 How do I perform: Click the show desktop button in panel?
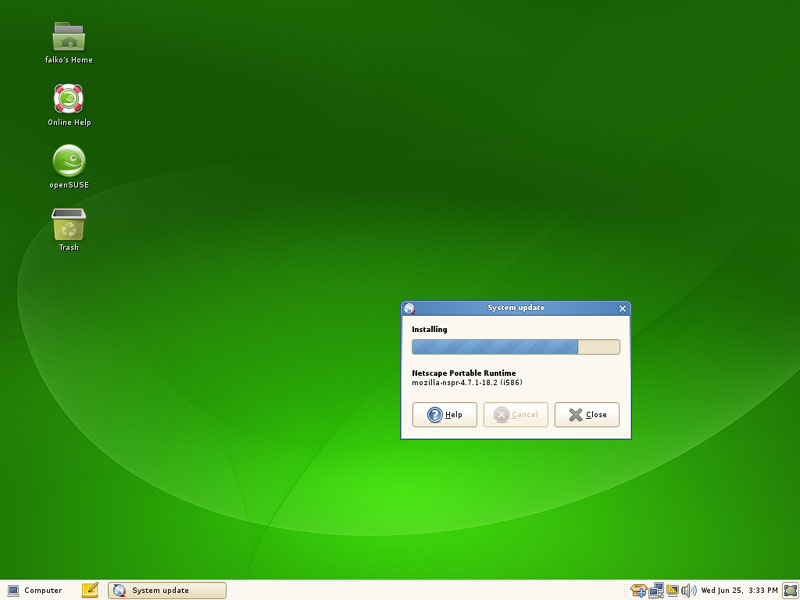(790, 590)
